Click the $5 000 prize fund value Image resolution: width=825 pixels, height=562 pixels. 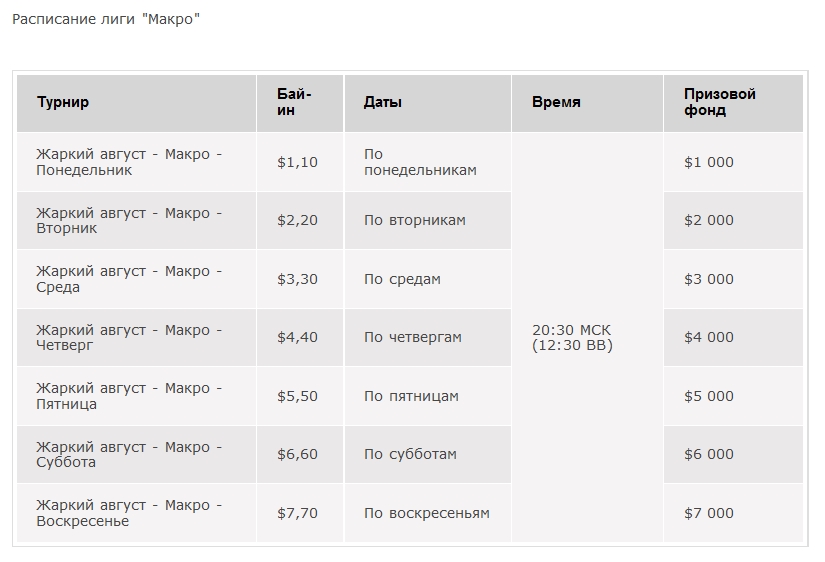(709, 396)
